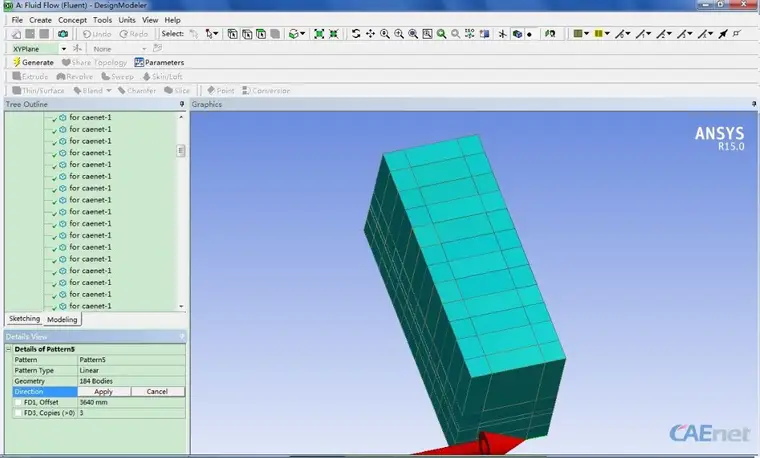Screen dimensions: 760x458
Task: Toggle Display Plane triad icon
Action: (x=503, y=34)
